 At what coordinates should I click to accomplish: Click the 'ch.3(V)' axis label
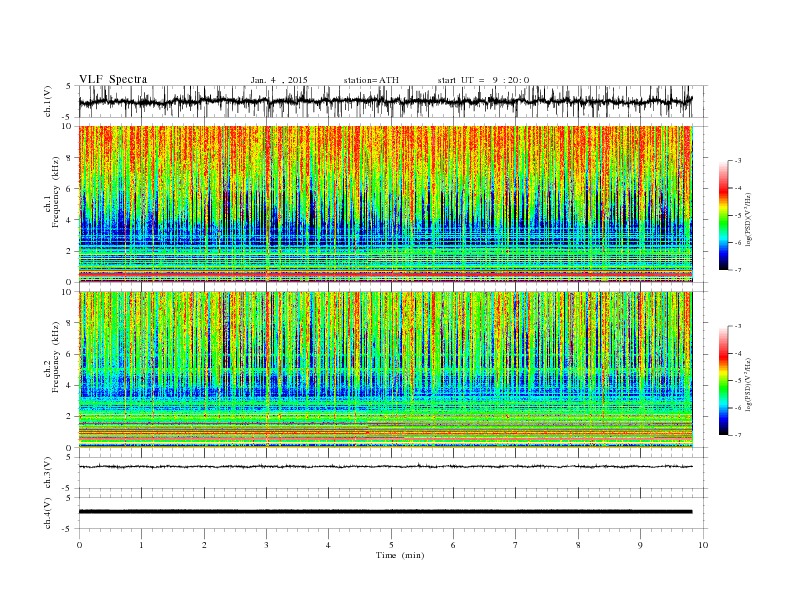pyautogui.click(x=48, y=473)
